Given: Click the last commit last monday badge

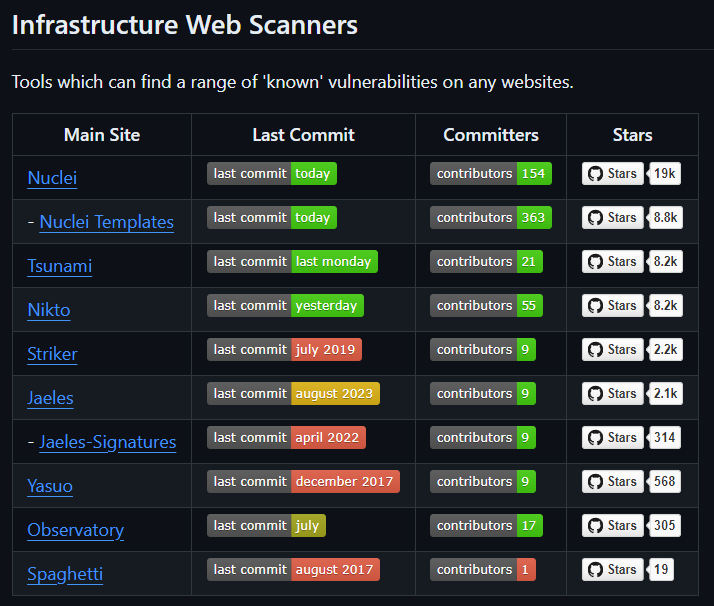Looking at the screenshot, I should point(292,261).
